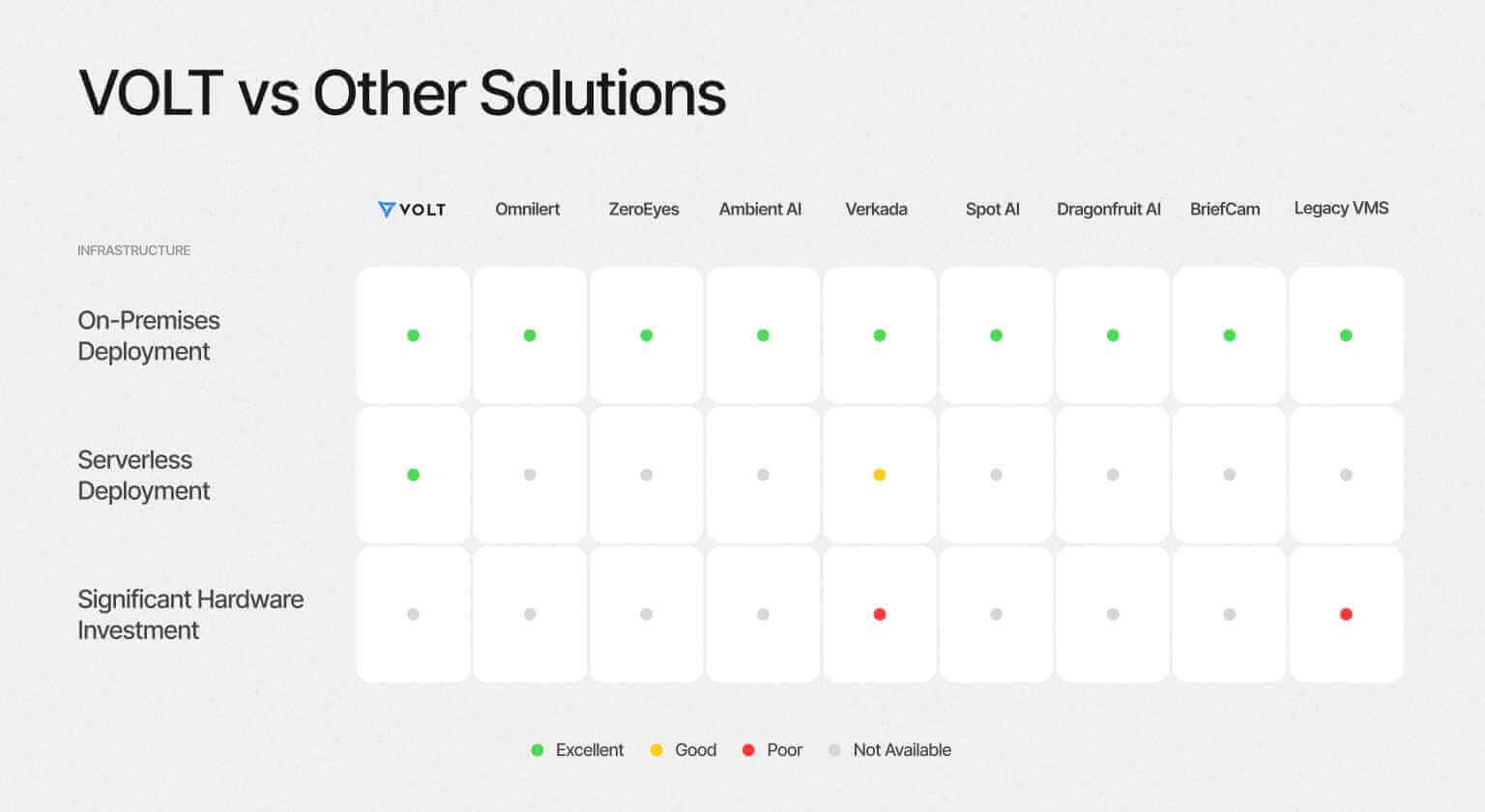Click the Dragonfruit AI column header
This screenshot has height=812, width=1485.
tap(1109, 209)
